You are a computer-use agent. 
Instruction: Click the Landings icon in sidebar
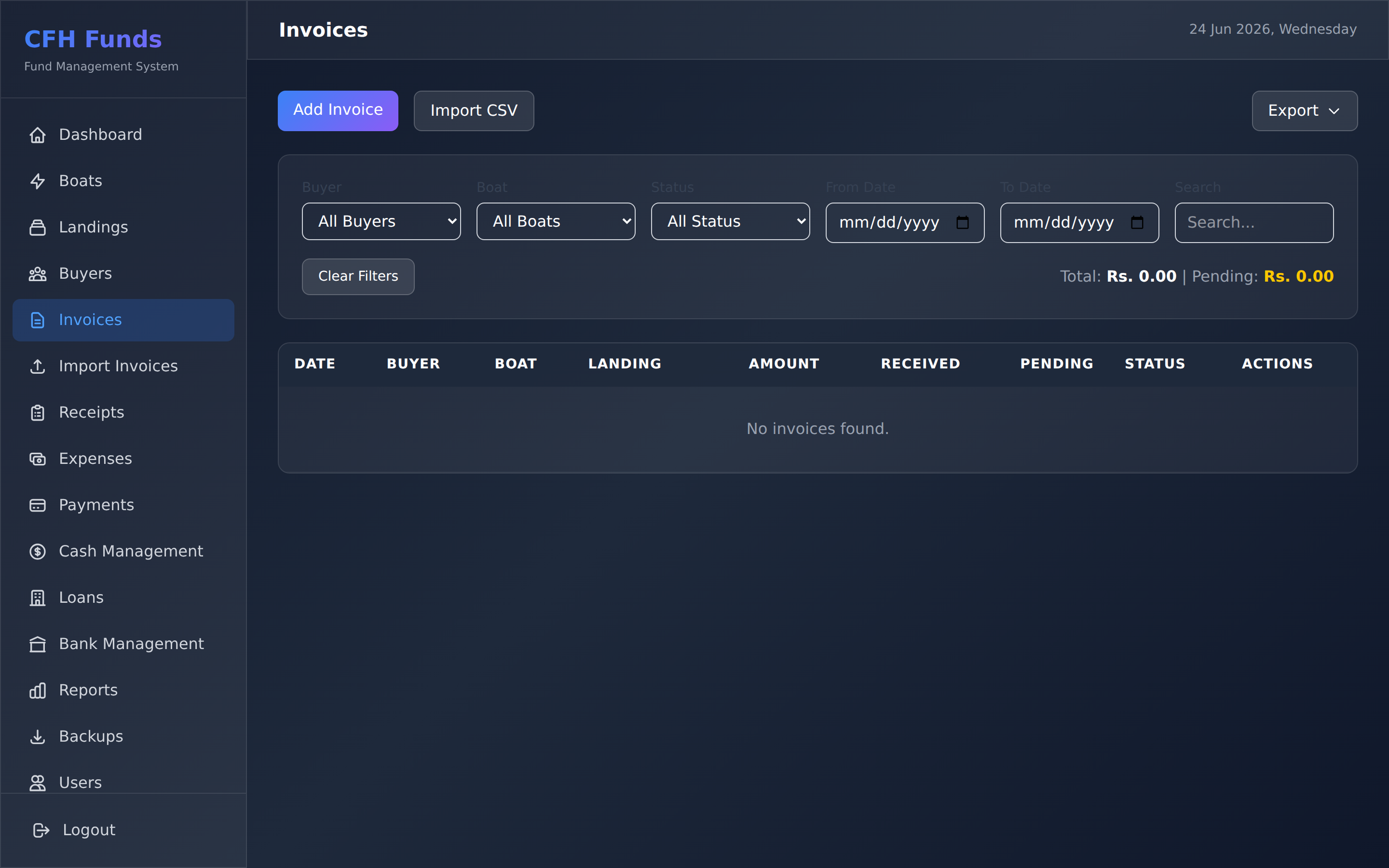(x=37, y=227)
